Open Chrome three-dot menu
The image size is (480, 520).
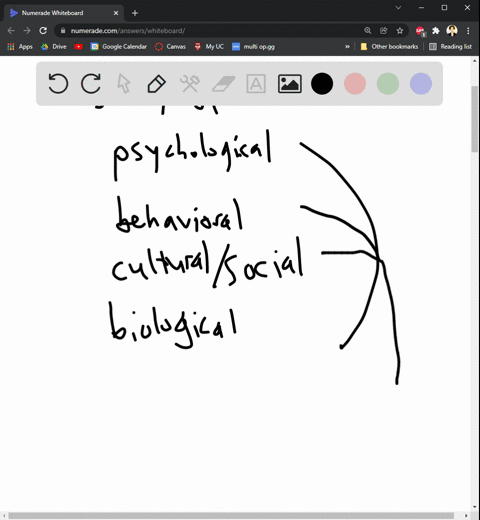[468, 31]
